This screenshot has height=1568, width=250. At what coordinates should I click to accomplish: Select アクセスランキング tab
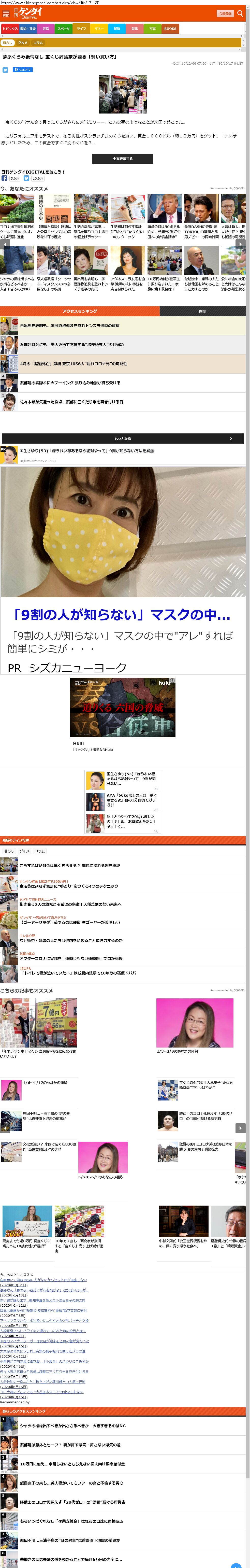tap(80, 311)
